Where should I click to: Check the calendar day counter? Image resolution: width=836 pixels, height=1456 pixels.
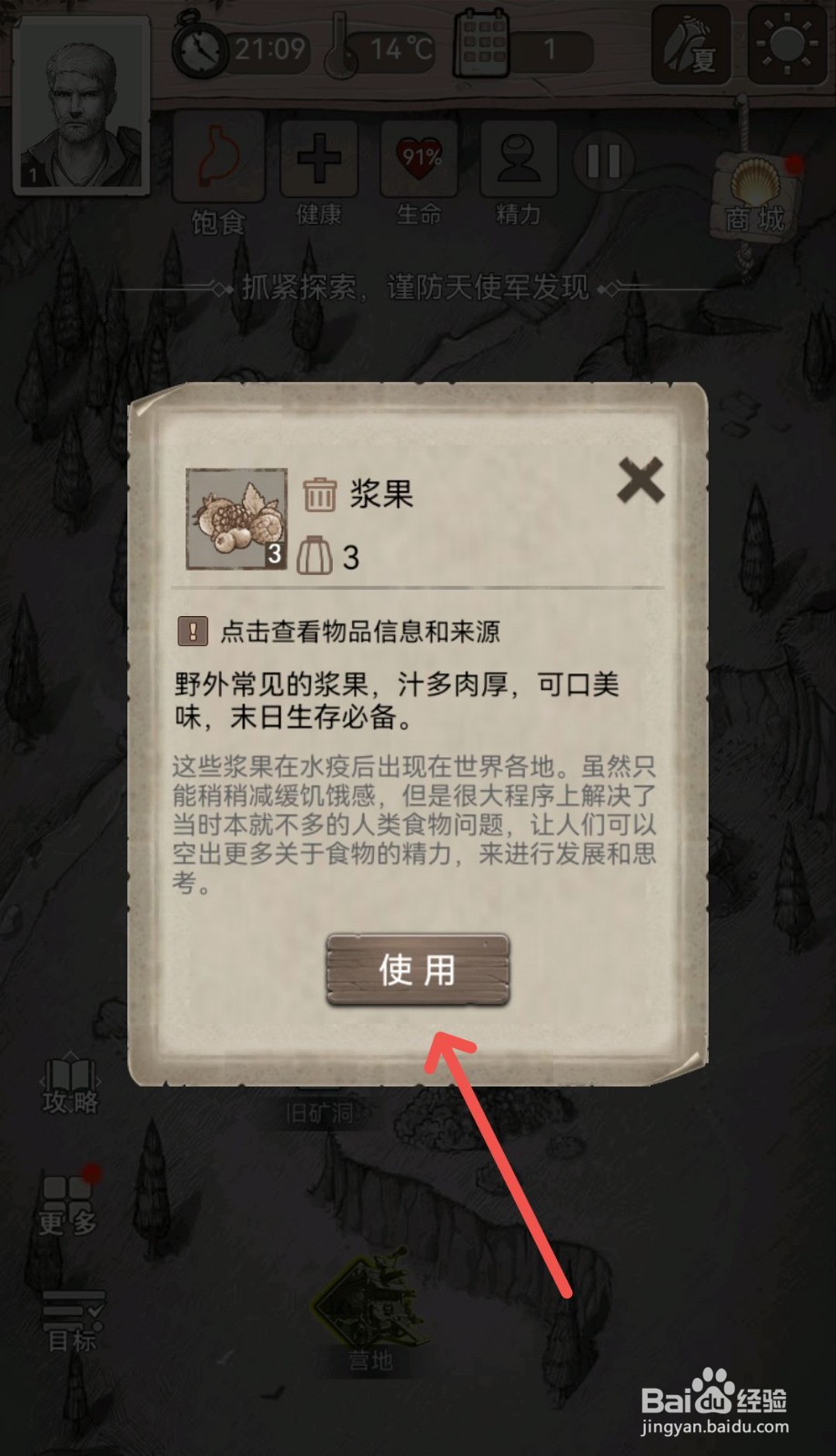(x=521, y=47)
